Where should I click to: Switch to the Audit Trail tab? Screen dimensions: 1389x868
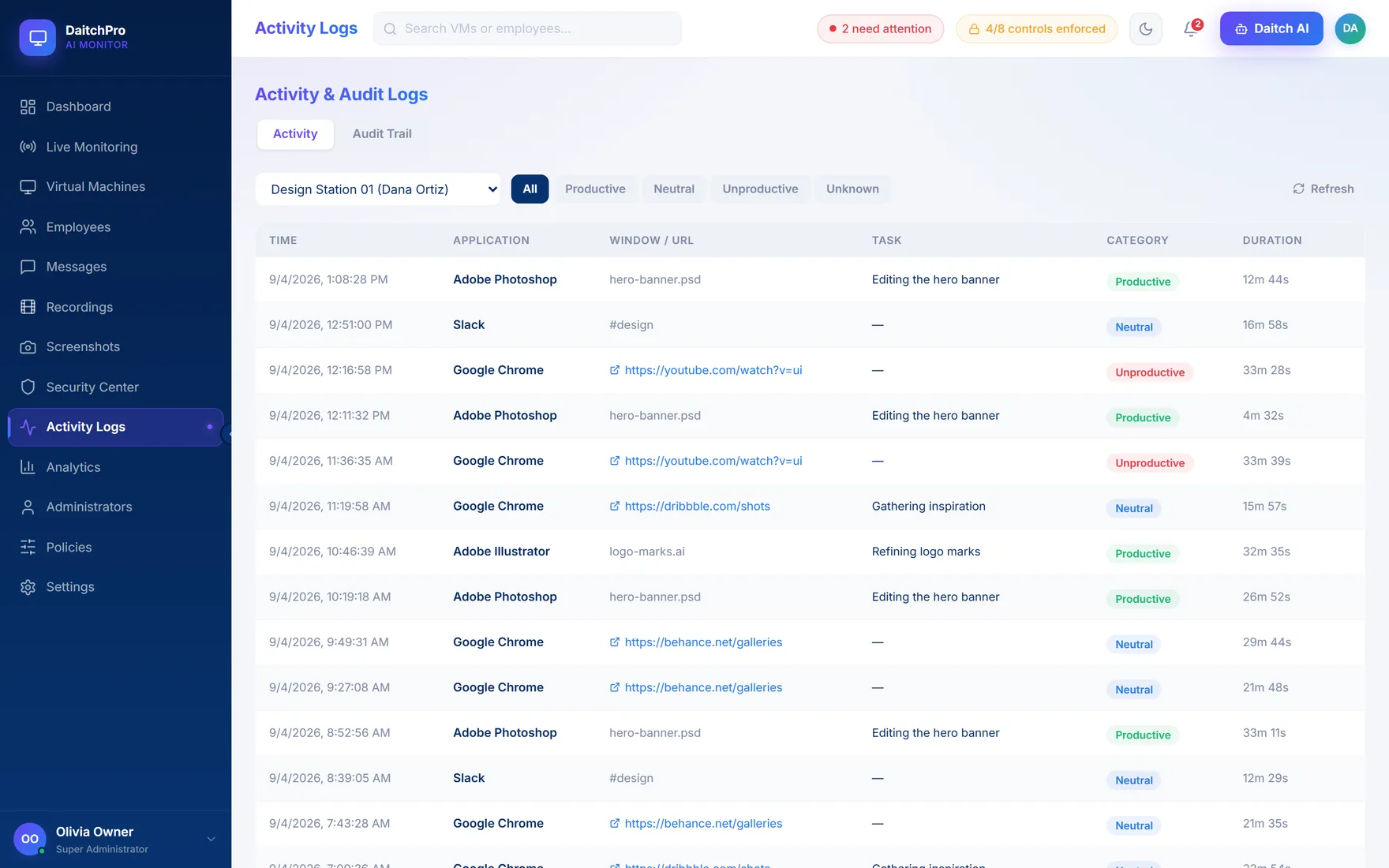(x=382, y=134)
